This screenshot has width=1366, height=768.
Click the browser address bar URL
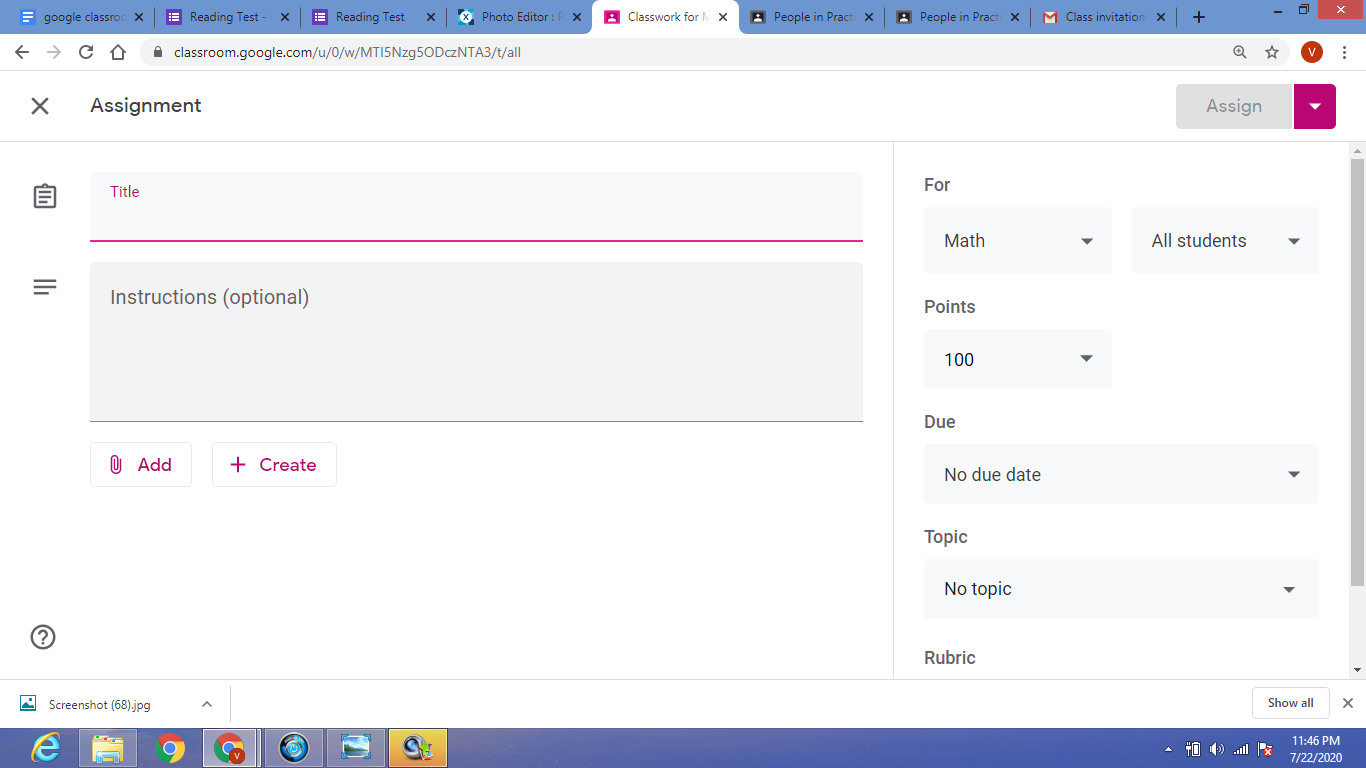[347, 52]
